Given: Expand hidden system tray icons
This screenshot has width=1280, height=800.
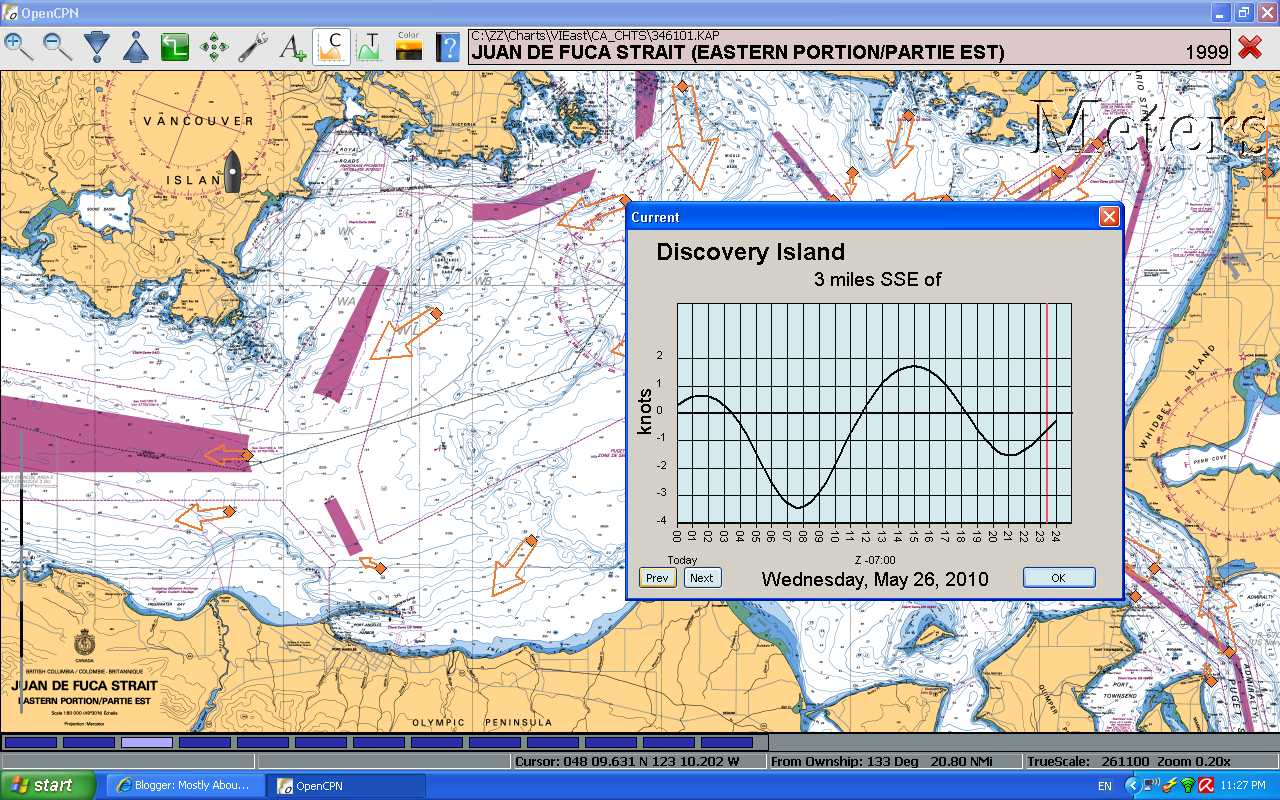Looking at the screenshot, I should pos(1132,785).
